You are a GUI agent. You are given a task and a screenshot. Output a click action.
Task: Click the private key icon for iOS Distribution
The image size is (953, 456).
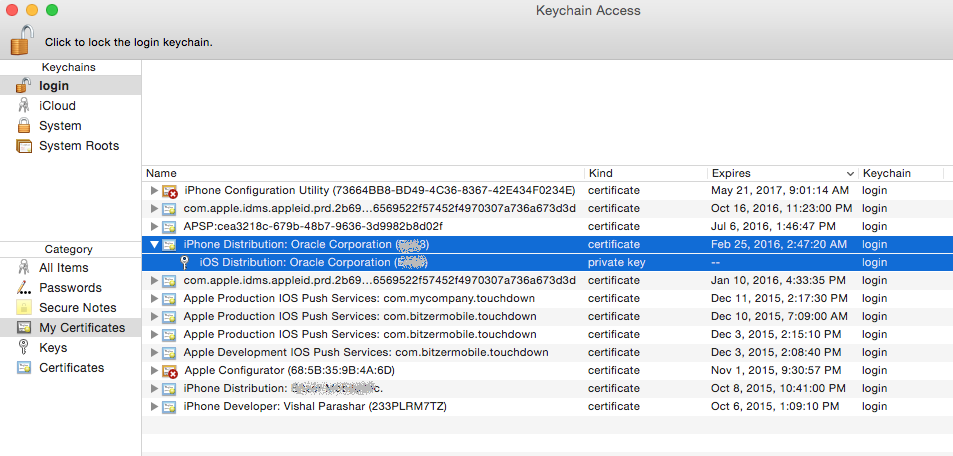point(185,263)
